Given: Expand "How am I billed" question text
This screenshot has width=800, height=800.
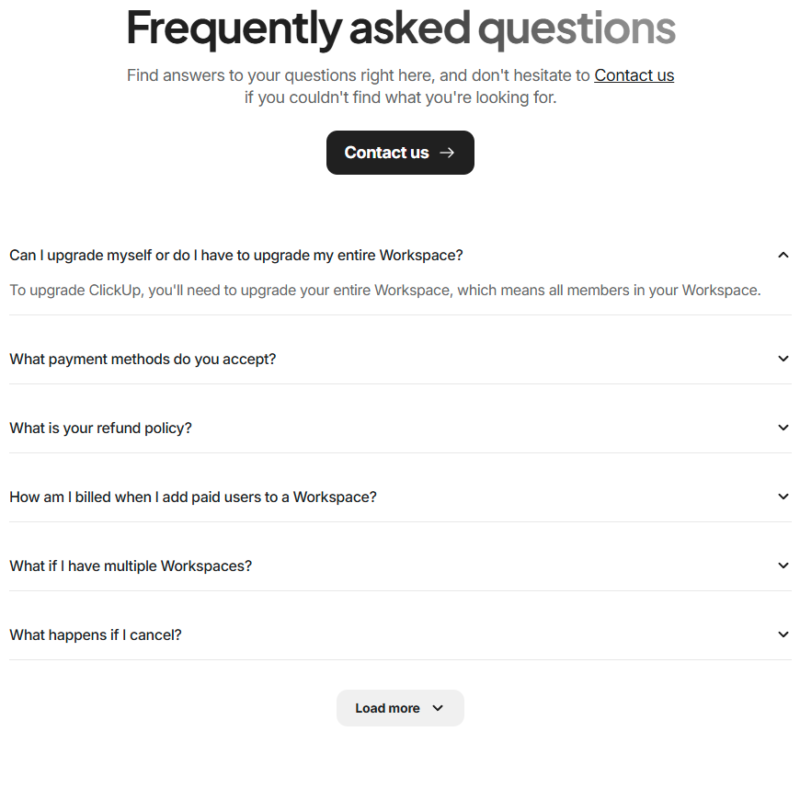Looking at the screenshot, I should click(193, 497).
